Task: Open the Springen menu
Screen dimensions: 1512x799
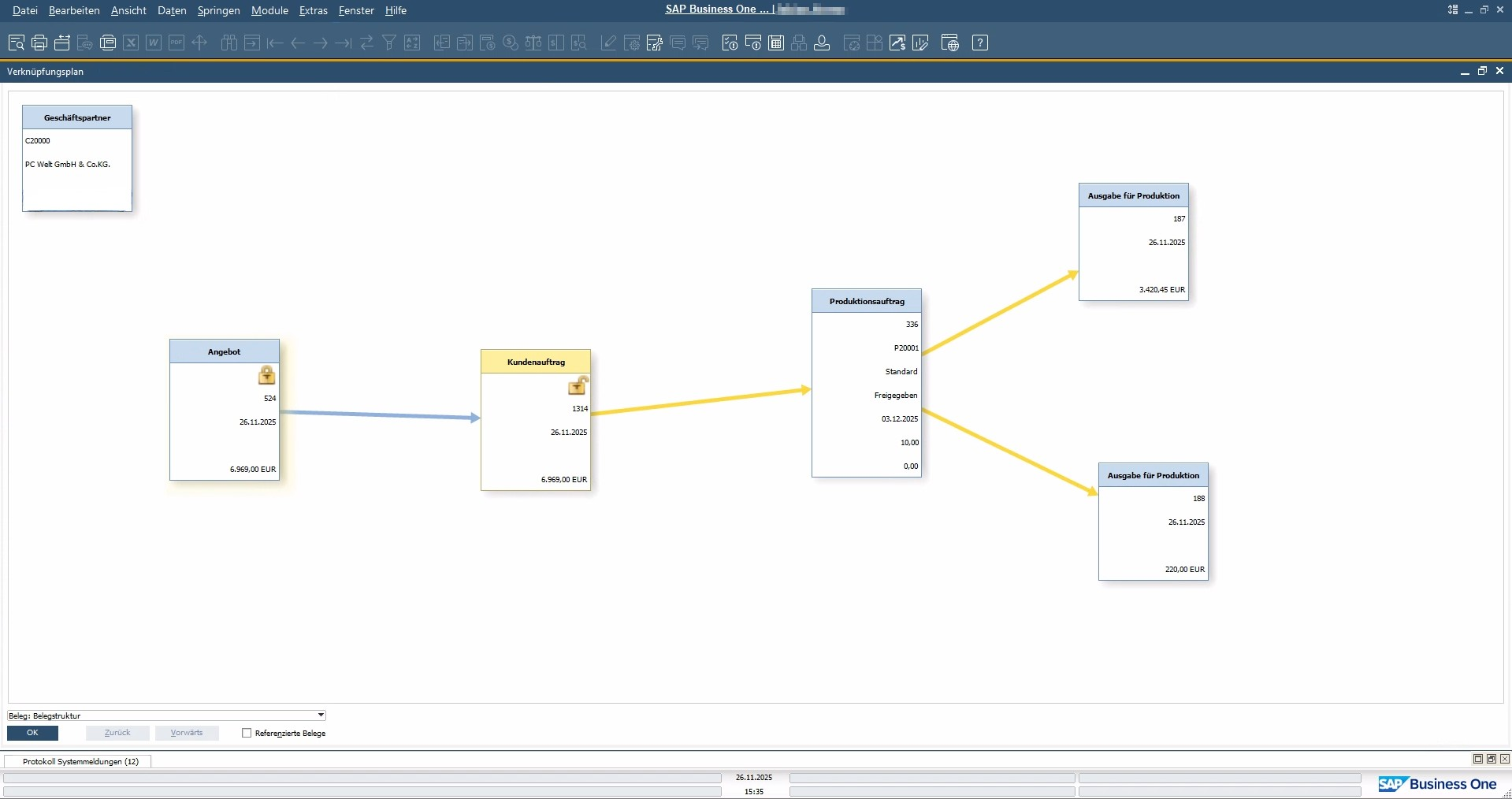Action: (218, 10)
